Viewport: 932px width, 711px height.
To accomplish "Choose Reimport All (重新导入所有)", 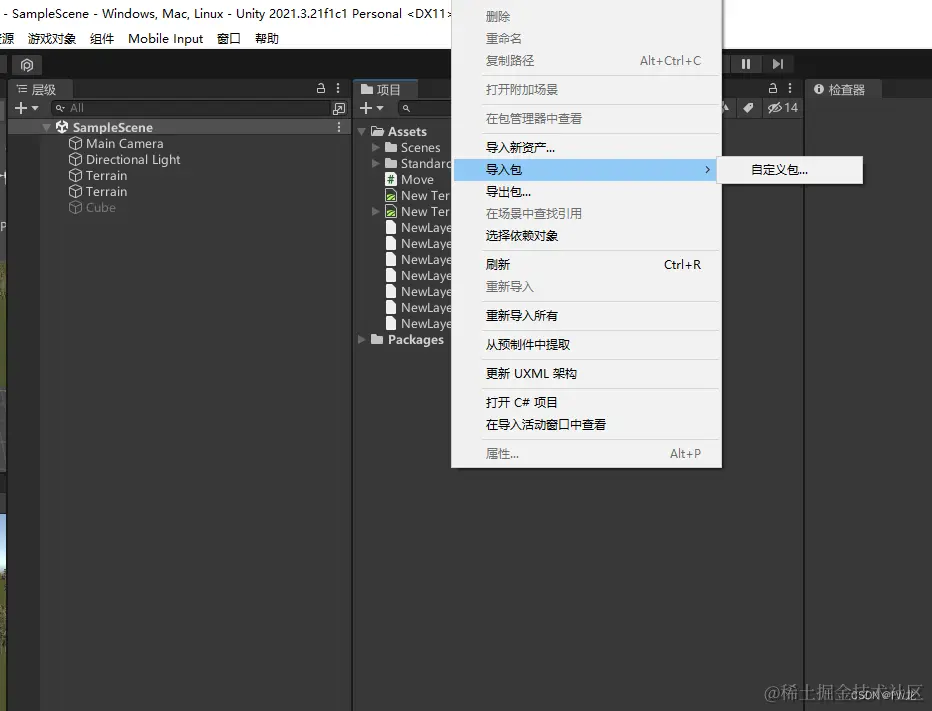I will 585,316.
